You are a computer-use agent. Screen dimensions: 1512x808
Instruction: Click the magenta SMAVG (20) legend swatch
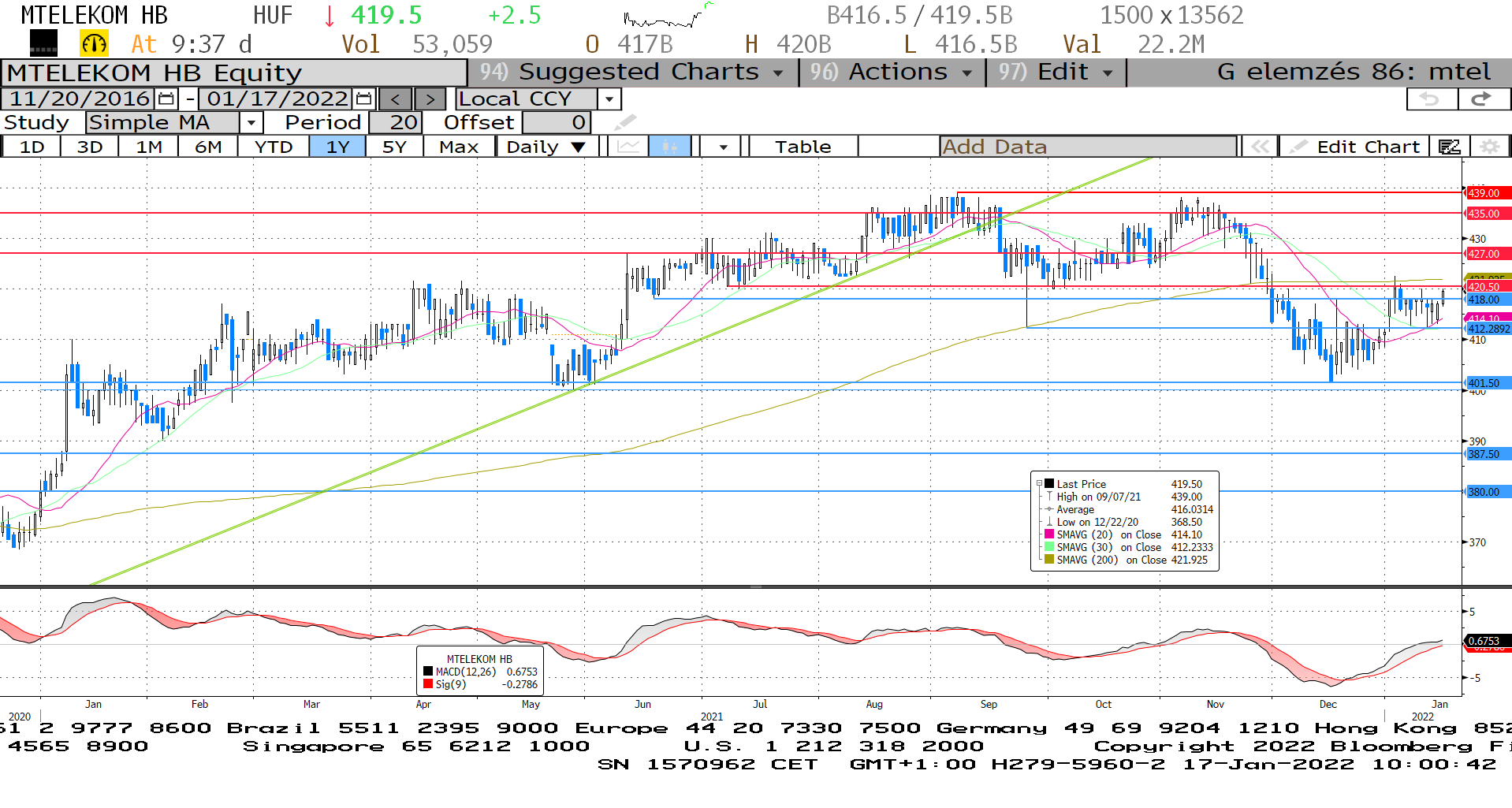coord(1049,534)
